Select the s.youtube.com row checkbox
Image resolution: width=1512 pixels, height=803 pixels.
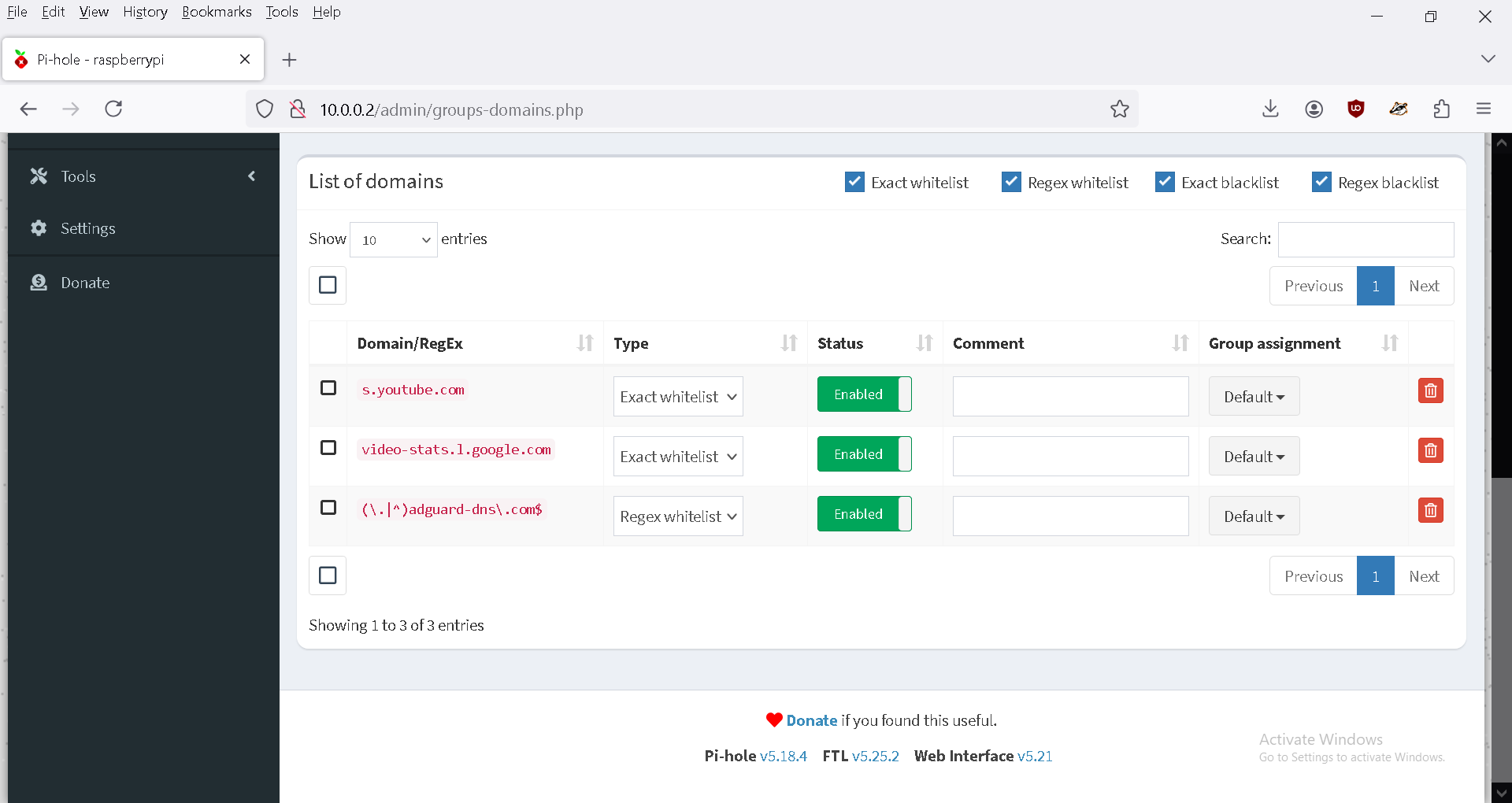[x=328, y=388]
